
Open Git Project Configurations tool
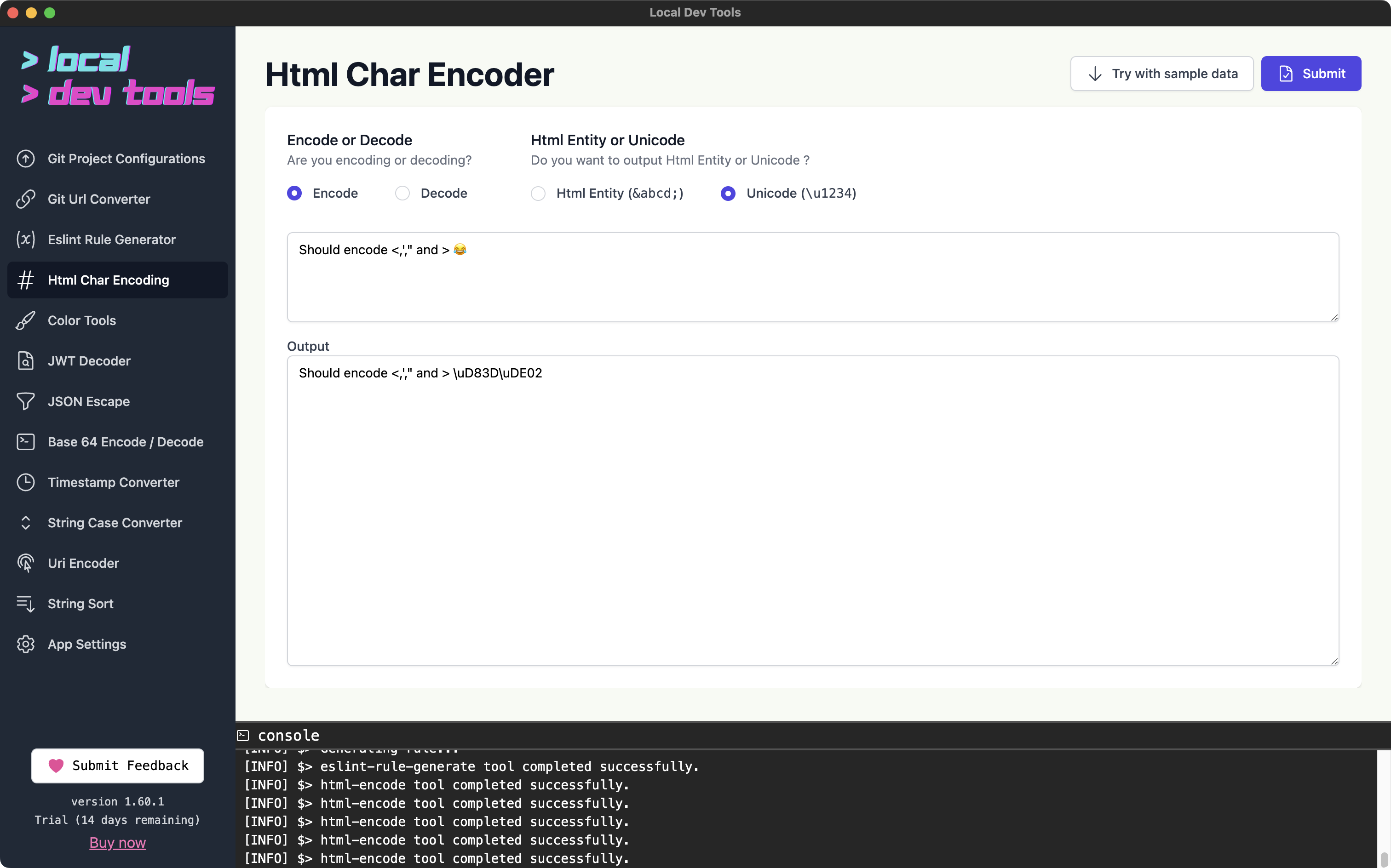click(118, 159)
